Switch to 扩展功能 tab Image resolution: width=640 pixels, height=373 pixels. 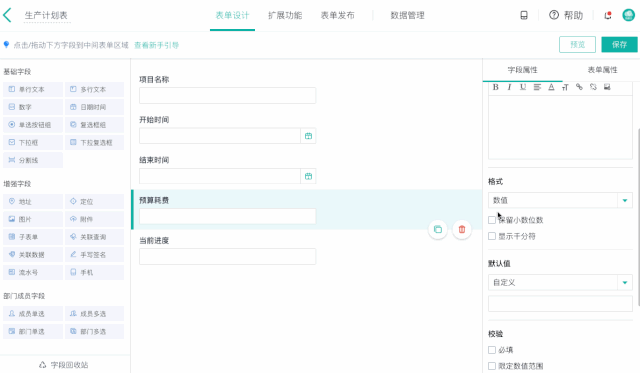pyautogui.click(x=285, y=16)
